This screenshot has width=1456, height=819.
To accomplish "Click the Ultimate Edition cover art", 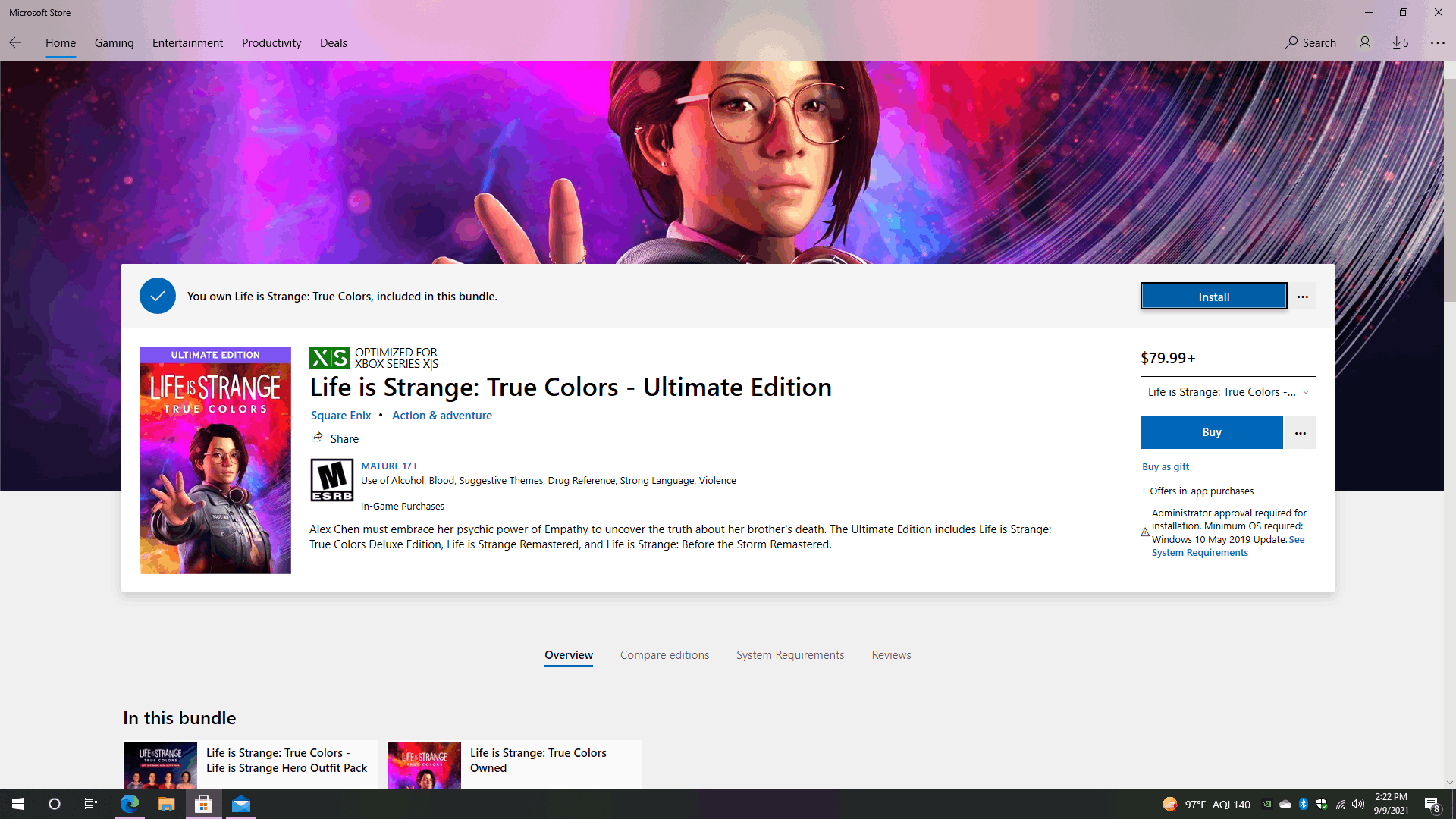I will tap(215, 460).
